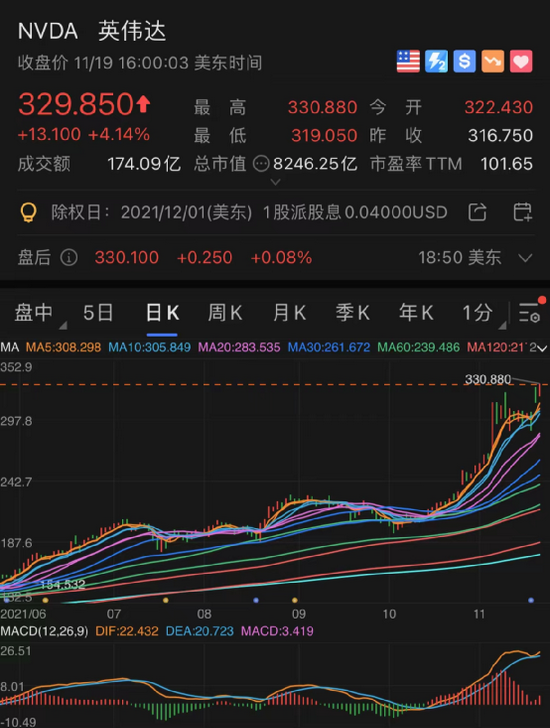Tap the share icon beside dividend info
The image size is (550, 728).
[478, 212]
